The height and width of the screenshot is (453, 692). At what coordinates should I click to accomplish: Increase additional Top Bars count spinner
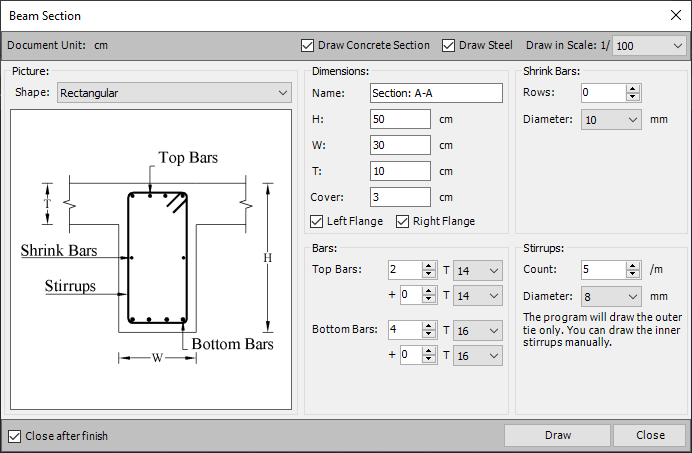429,291
